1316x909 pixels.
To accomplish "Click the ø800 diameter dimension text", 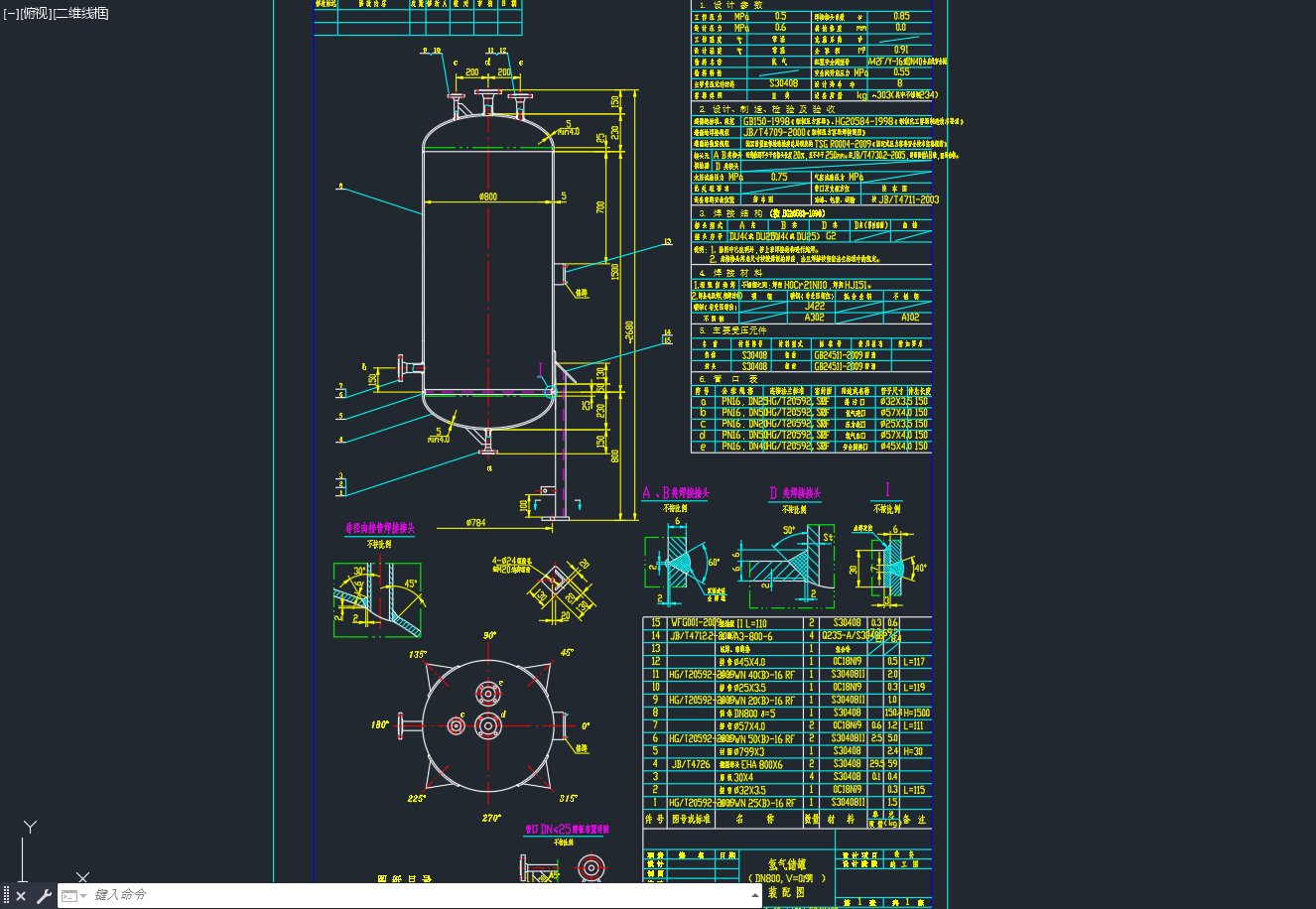I will (488, 196).
